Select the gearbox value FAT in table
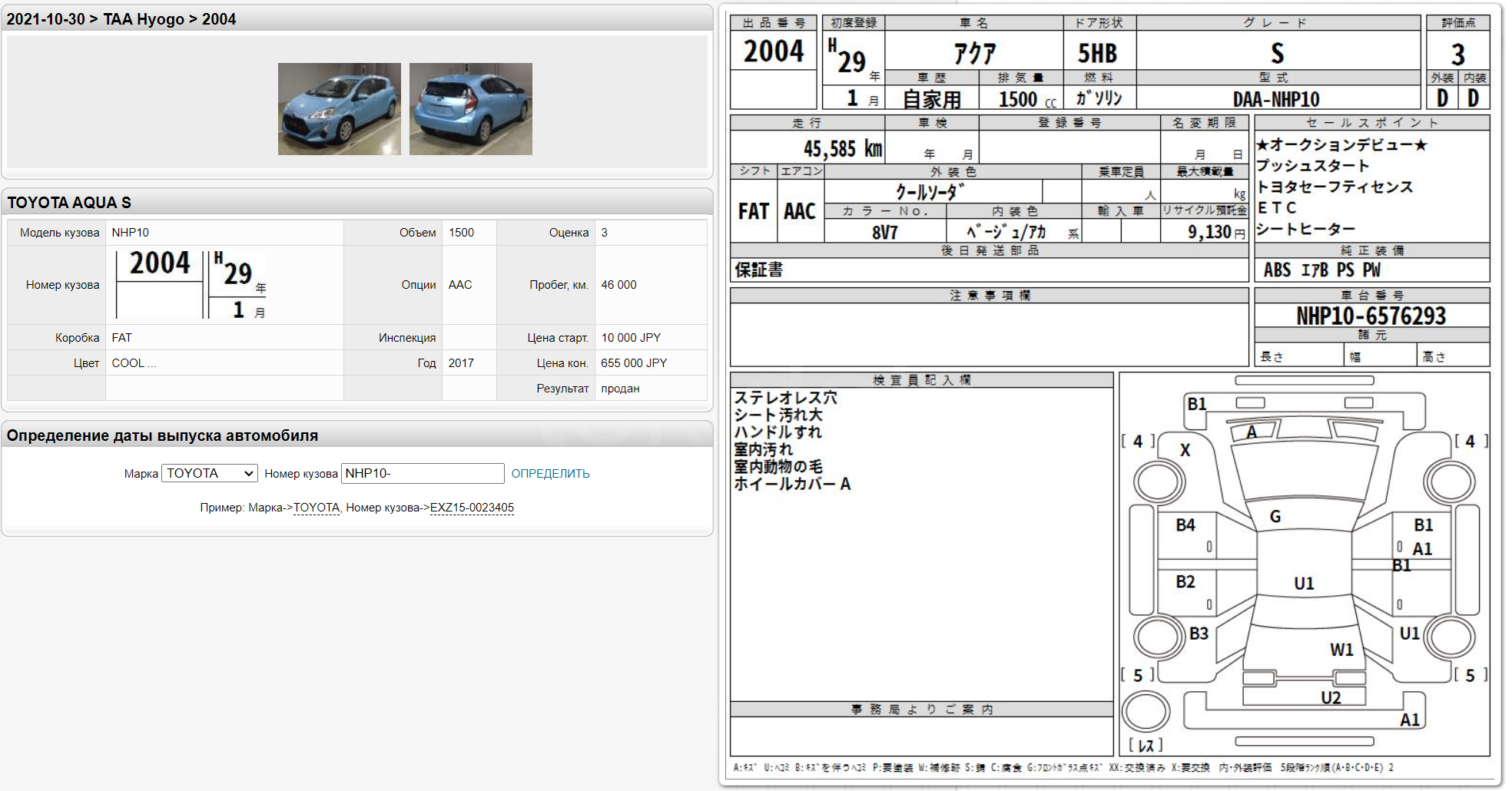Image resolution: width=1512 pixels, height=791 pixels. coord(121,338)
